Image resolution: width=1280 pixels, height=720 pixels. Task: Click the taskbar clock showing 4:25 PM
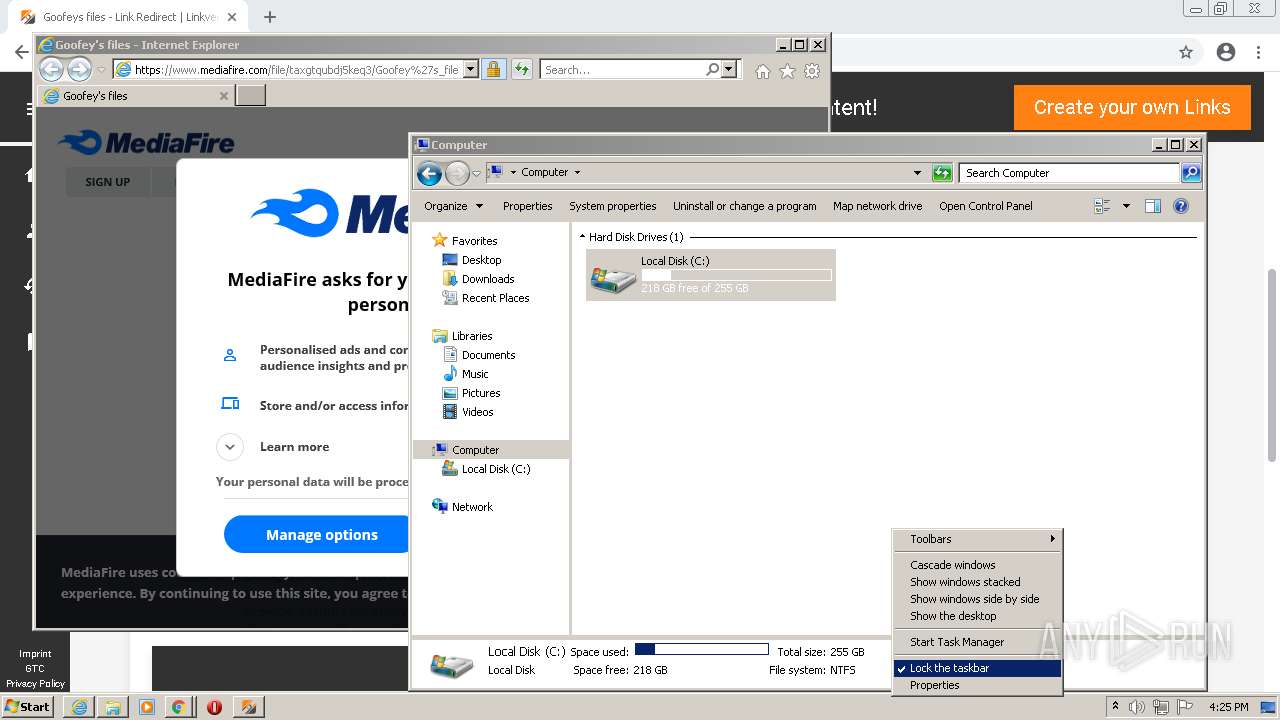tap(1228, 707)
